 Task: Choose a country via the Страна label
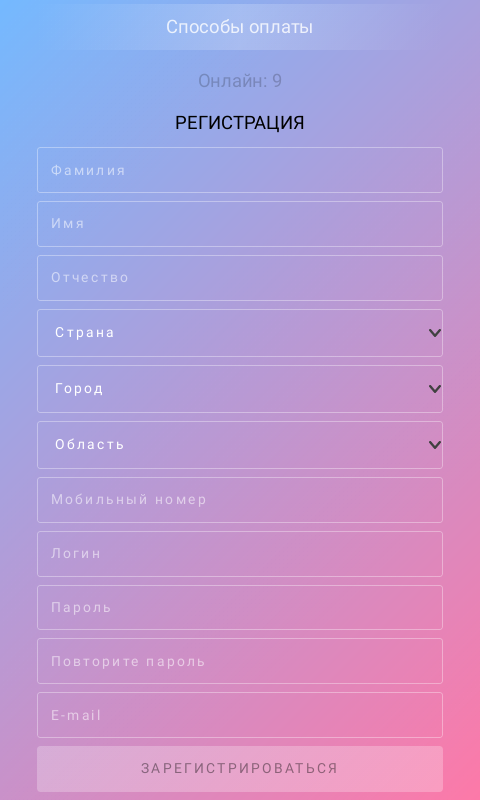85,333
